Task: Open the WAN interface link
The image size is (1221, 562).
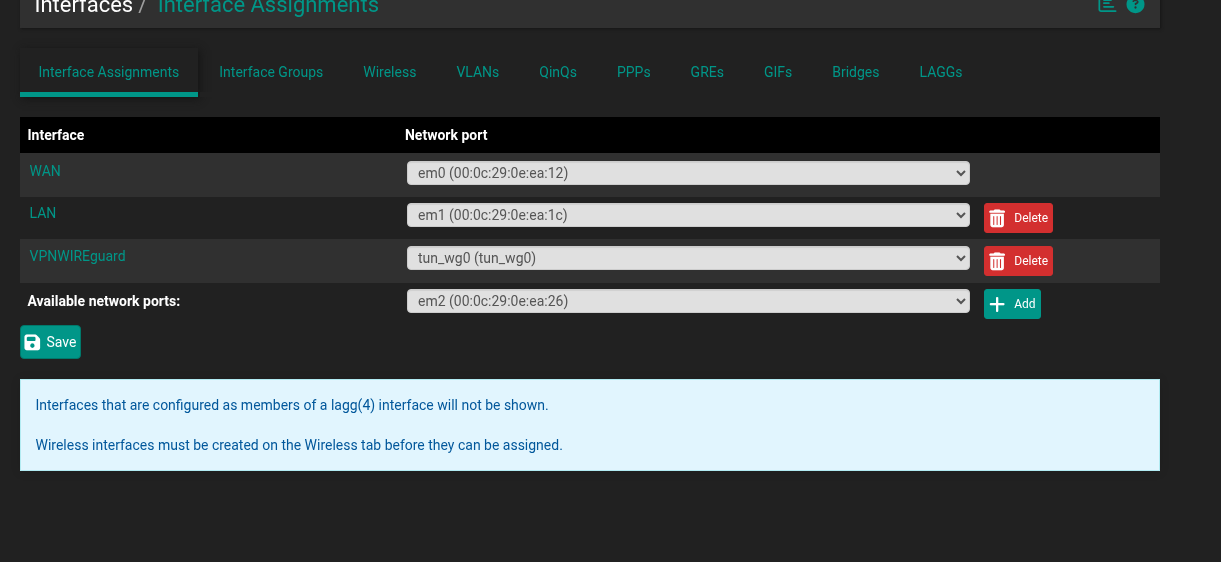Action: pyautogui.click(x=45, y=171)
